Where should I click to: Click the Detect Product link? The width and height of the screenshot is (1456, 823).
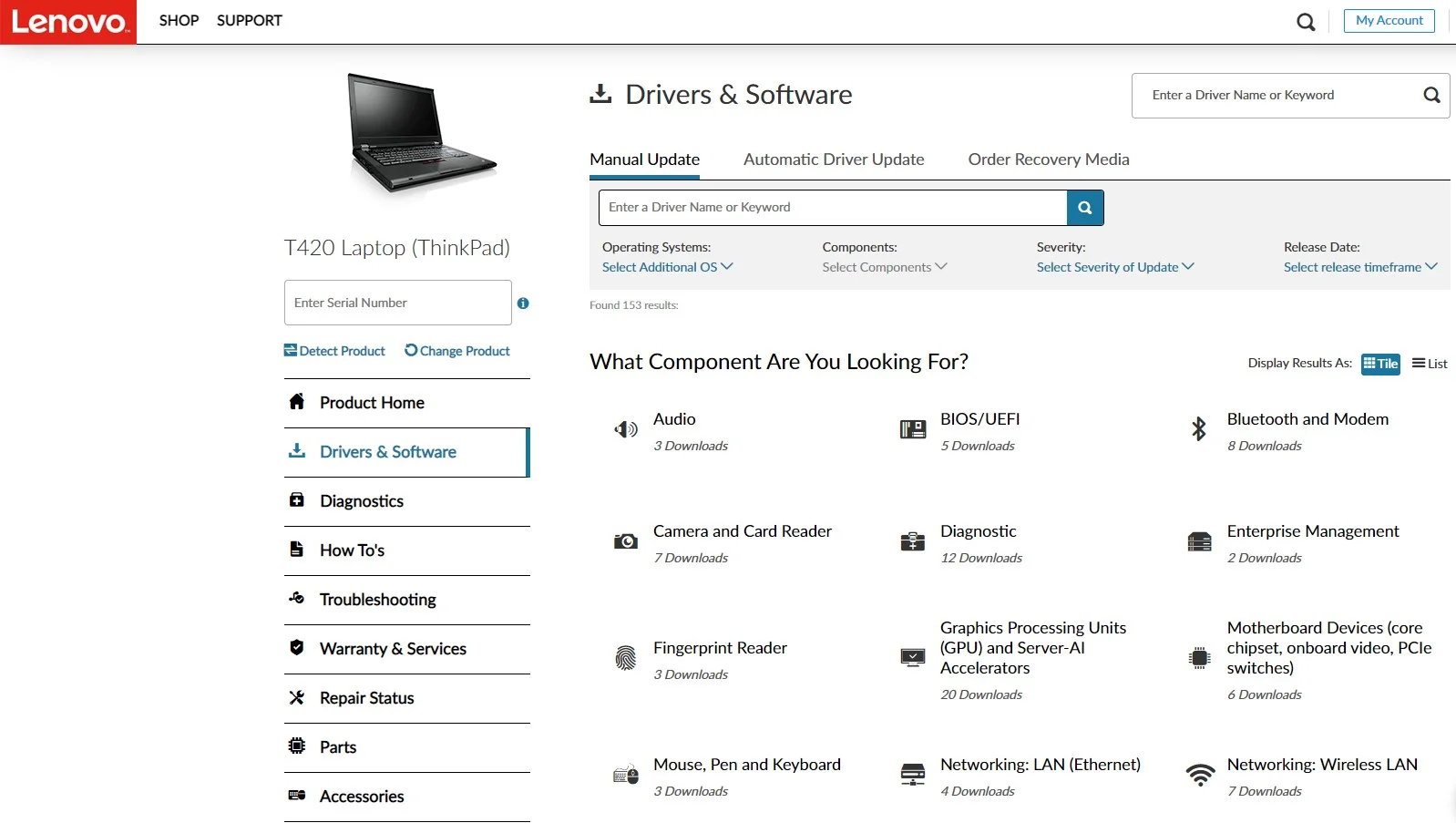pyautogui.click(x=334, y=351)
